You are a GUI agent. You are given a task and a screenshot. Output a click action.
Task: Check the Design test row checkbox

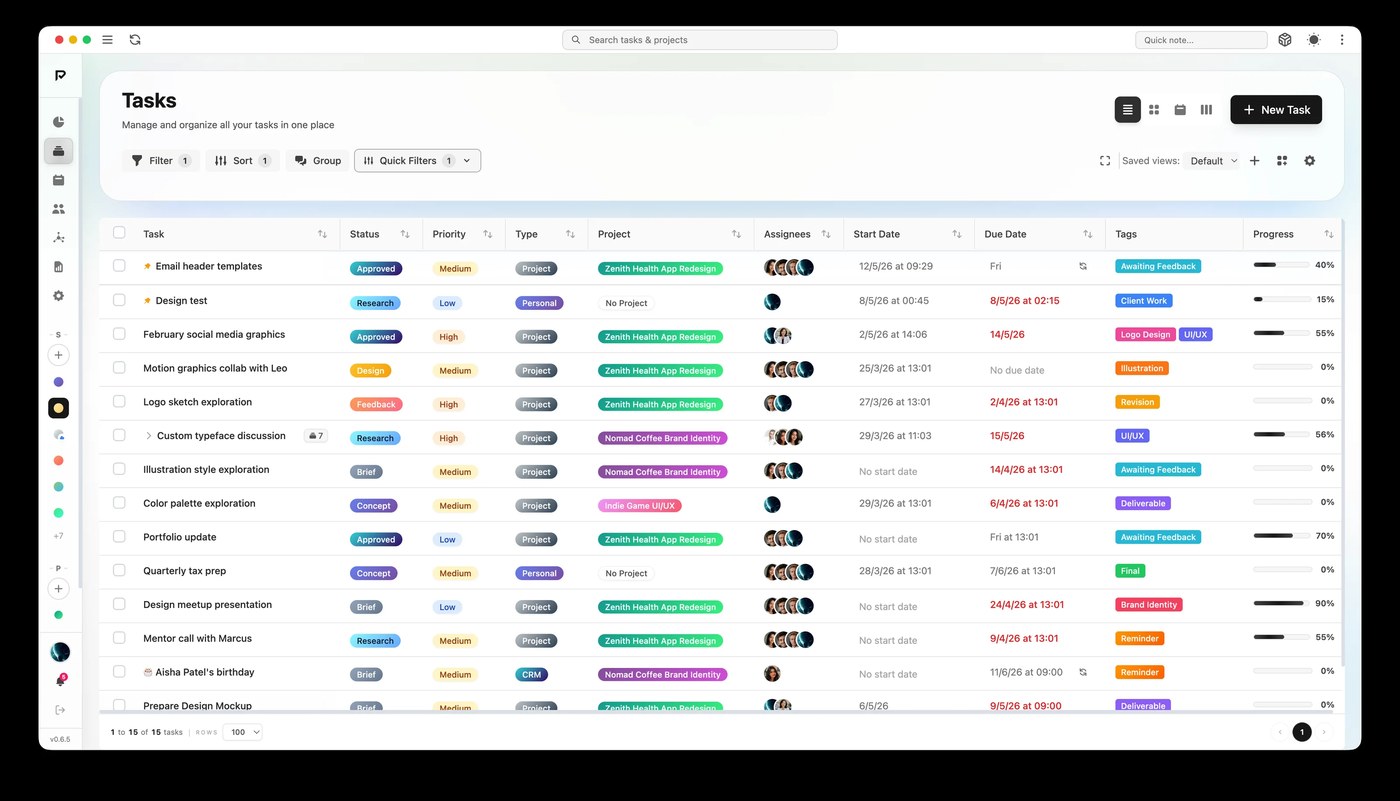[x=119, y=300]
